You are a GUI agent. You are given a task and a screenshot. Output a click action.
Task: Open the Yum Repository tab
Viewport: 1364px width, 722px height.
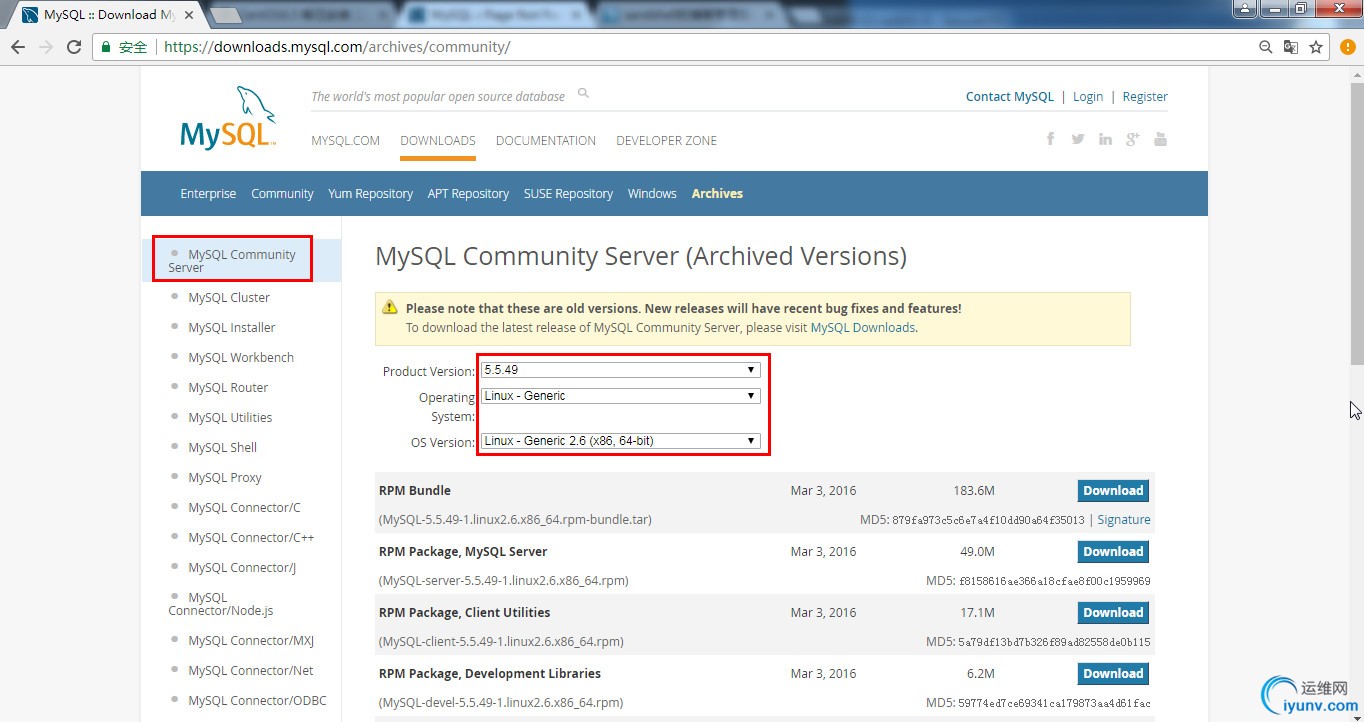click(370, 194)
